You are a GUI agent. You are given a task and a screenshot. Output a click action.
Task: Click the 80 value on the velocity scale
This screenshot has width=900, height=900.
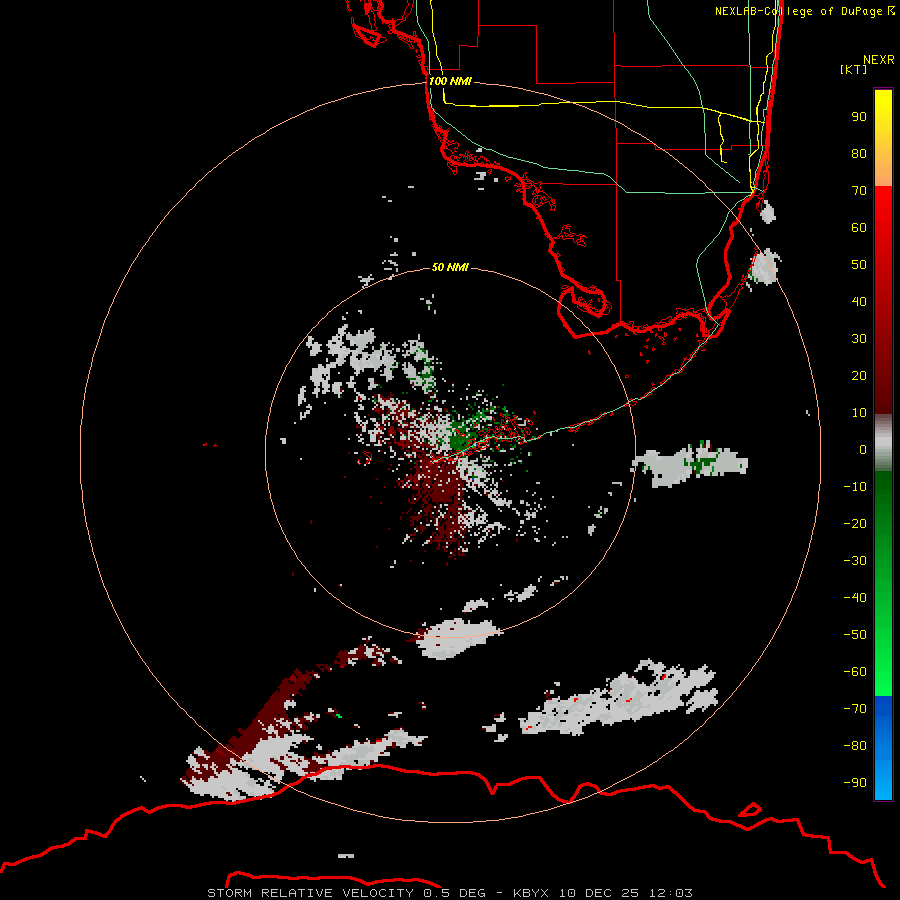859,154
